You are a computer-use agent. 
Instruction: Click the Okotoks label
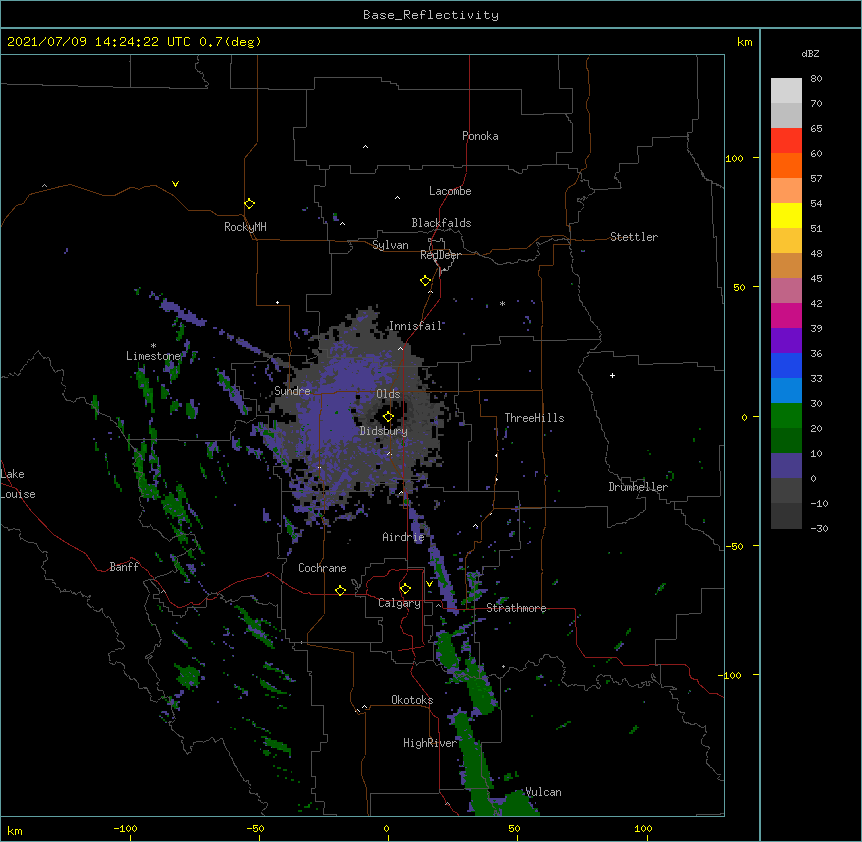(412, 700)
